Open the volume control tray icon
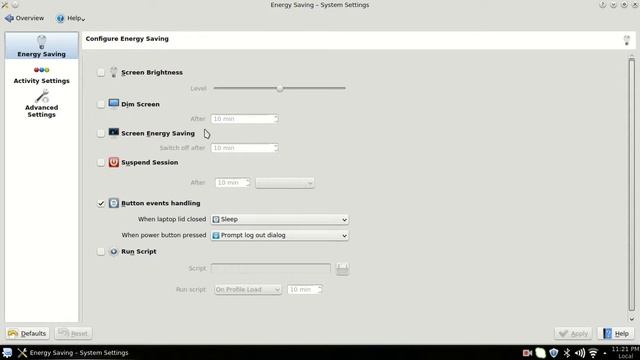Screen dimensions: 640x360 point(580,353)
